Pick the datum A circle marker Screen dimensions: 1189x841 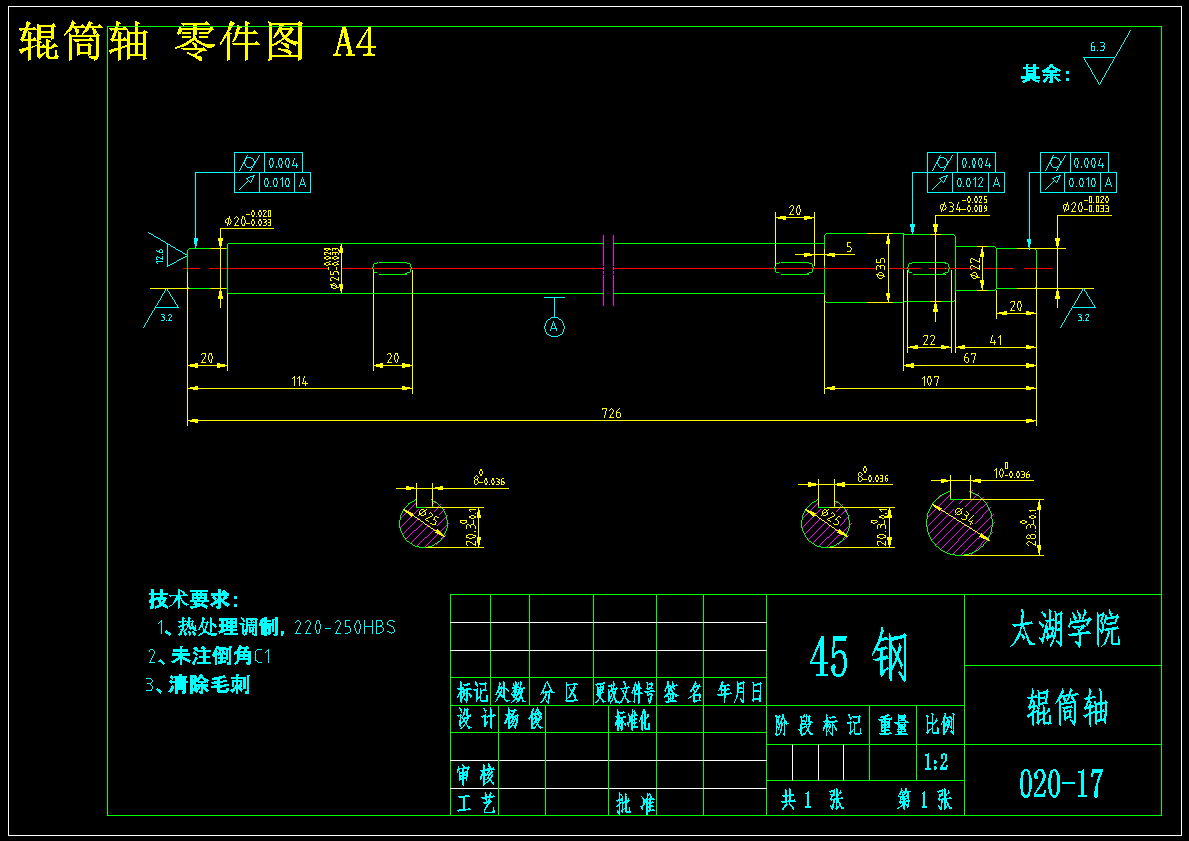pos(554,327)
